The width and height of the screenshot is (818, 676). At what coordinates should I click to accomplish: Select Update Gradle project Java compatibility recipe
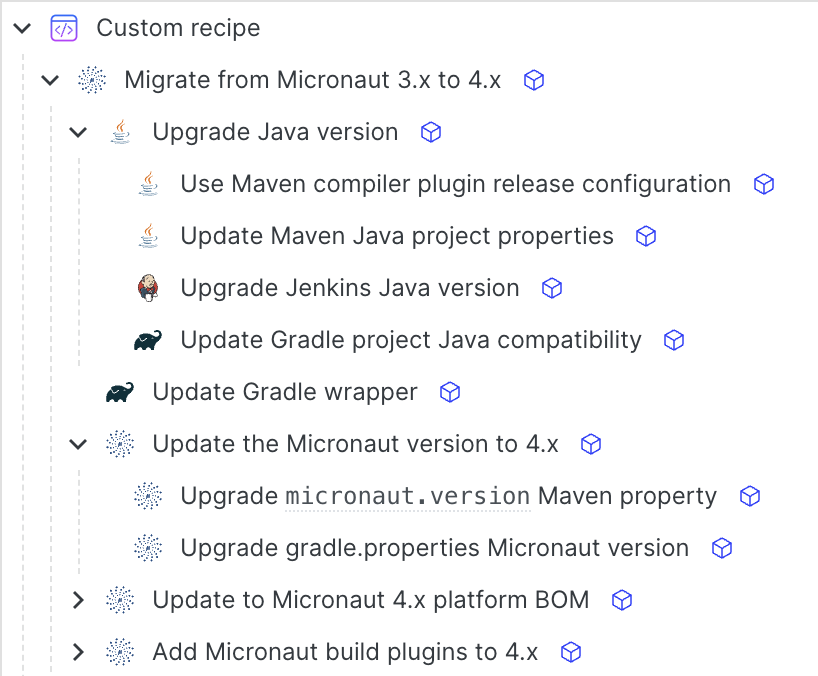point(410,340)
